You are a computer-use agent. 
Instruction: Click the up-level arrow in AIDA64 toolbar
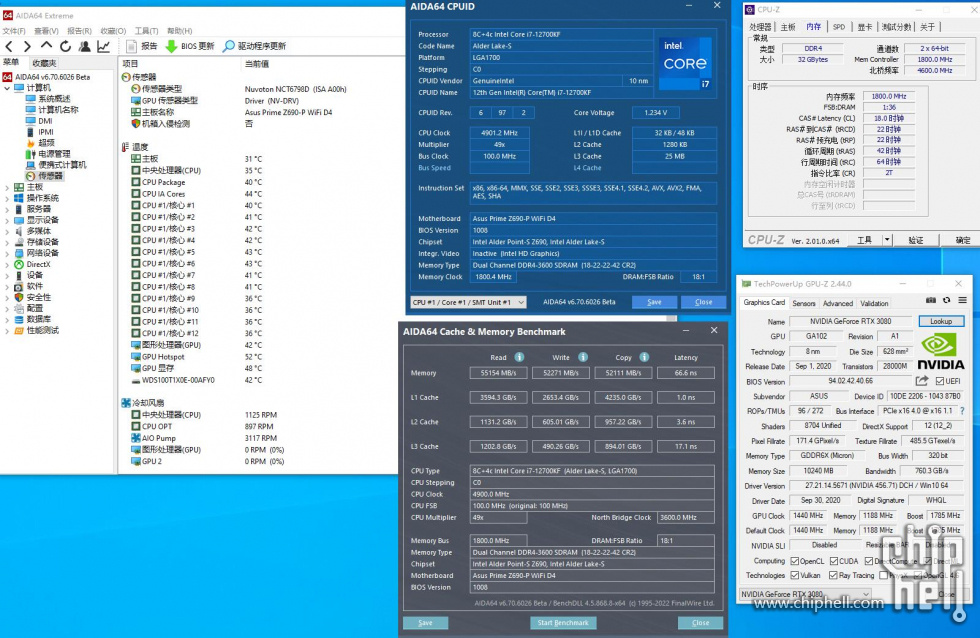tap(46, 46)
